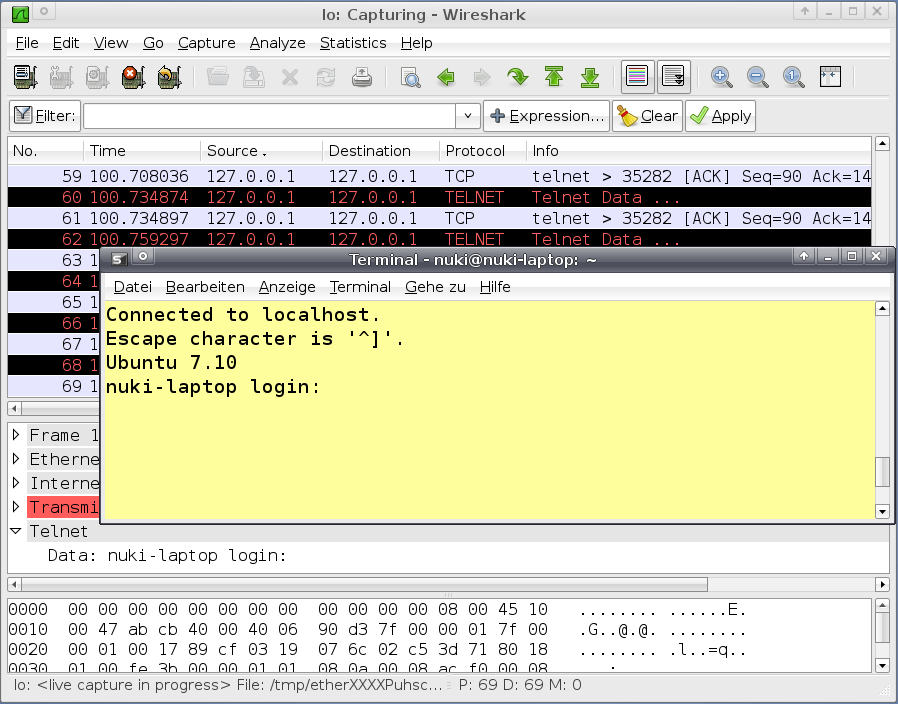Expand the Ethernet tree node
898x704 pixels.
tap(16, 459)
